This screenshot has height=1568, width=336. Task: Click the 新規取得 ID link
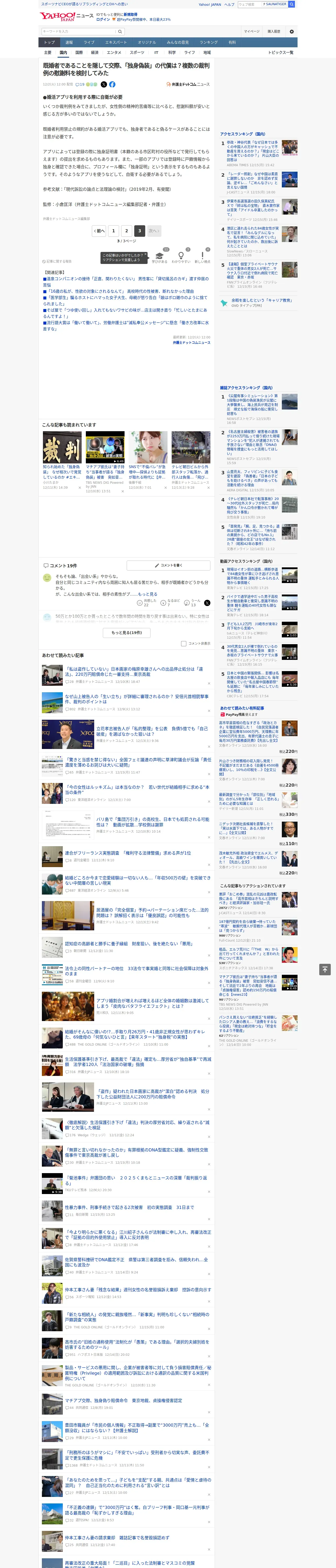coord(131,14)
